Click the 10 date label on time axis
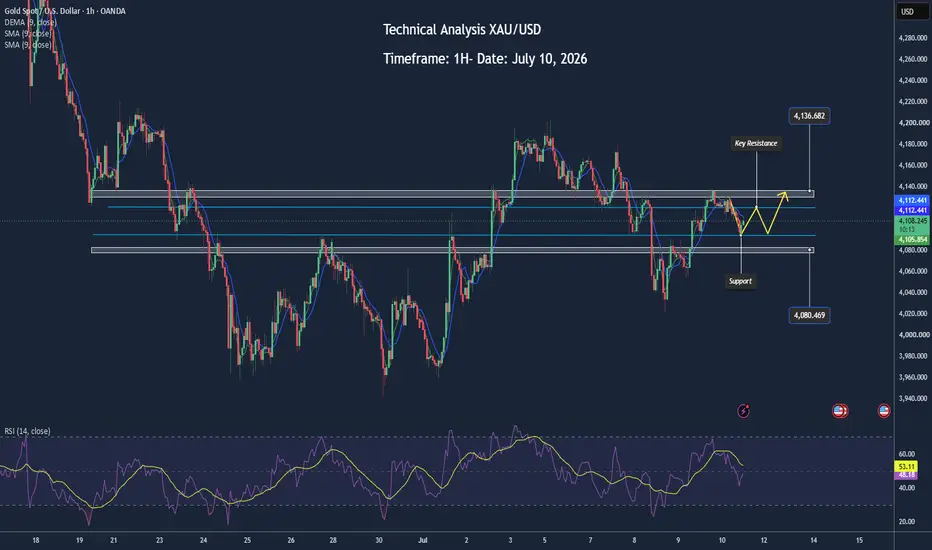This screenshot has height=550, width=932. (722, 540)
